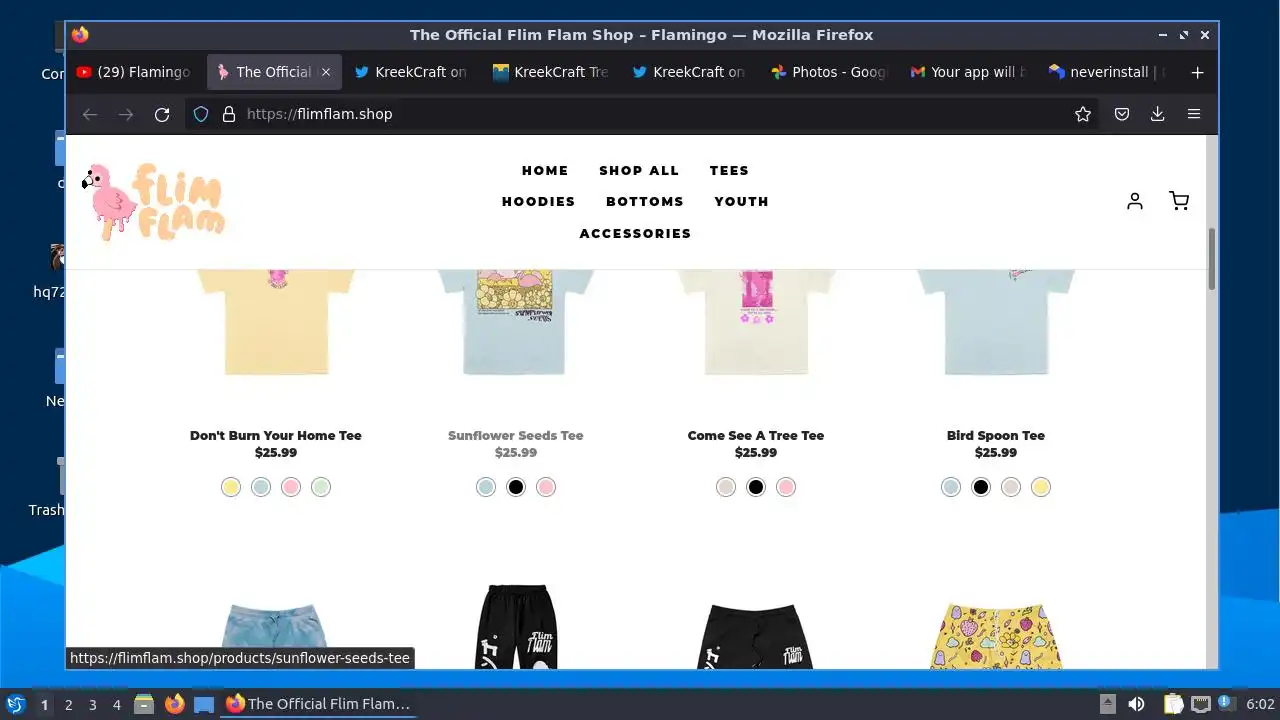Select yellow swatch for Bird Spoon Tee
1280x720 pixels.
point(1041,487)
